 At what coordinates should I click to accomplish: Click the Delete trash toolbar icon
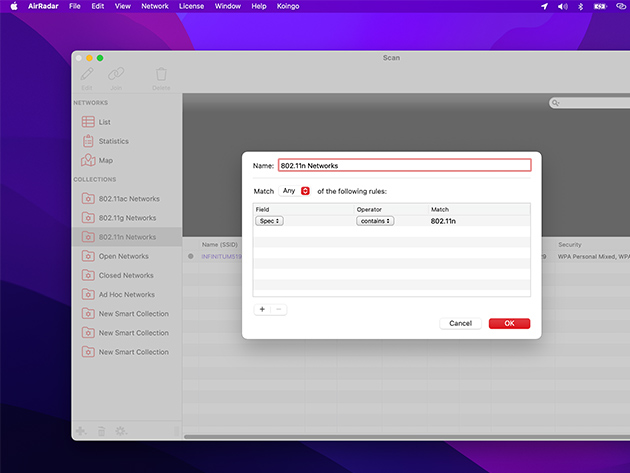tap(161, 75)
